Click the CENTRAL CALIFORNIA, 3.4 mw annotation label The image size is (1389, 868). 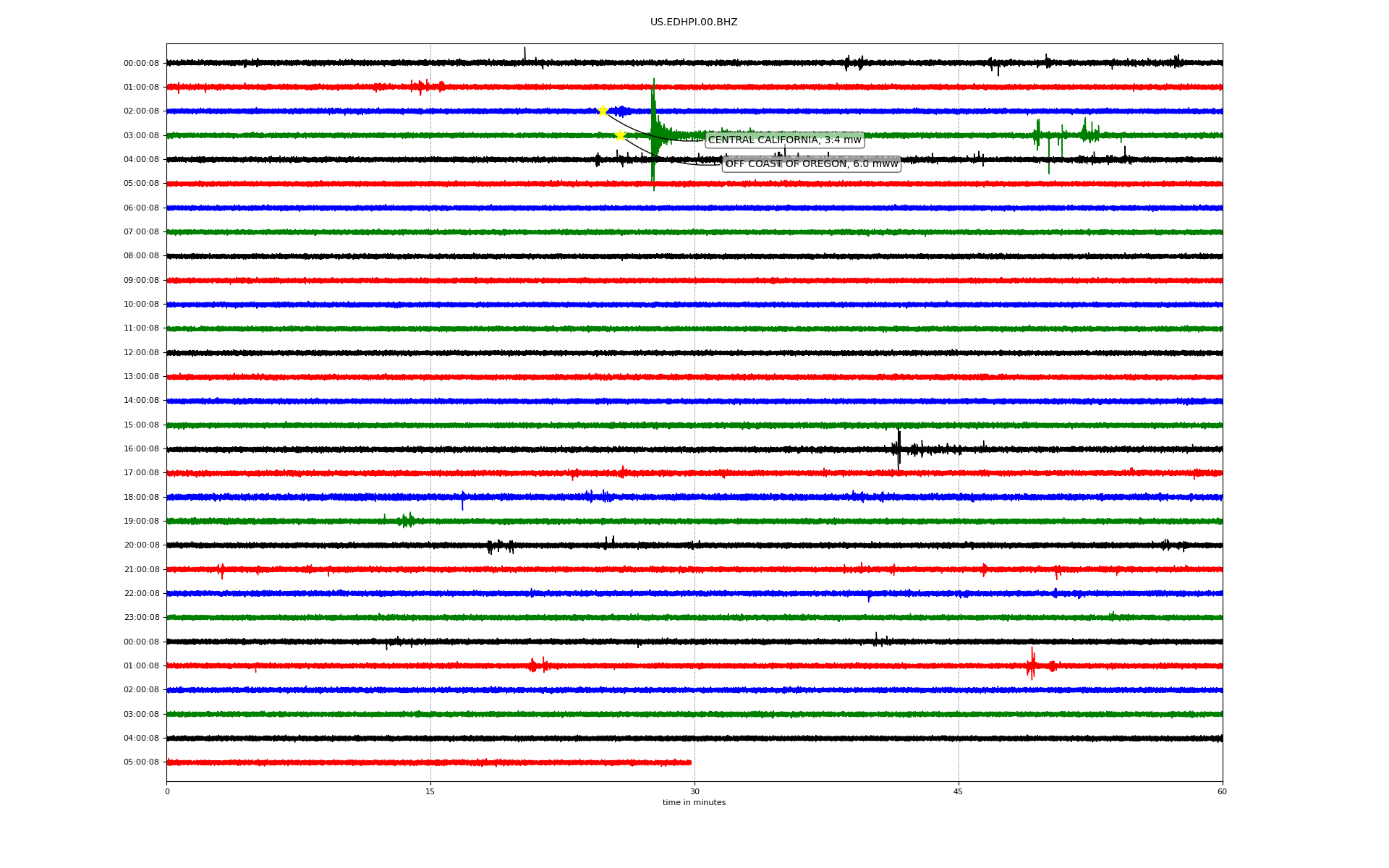pos(784,140)
